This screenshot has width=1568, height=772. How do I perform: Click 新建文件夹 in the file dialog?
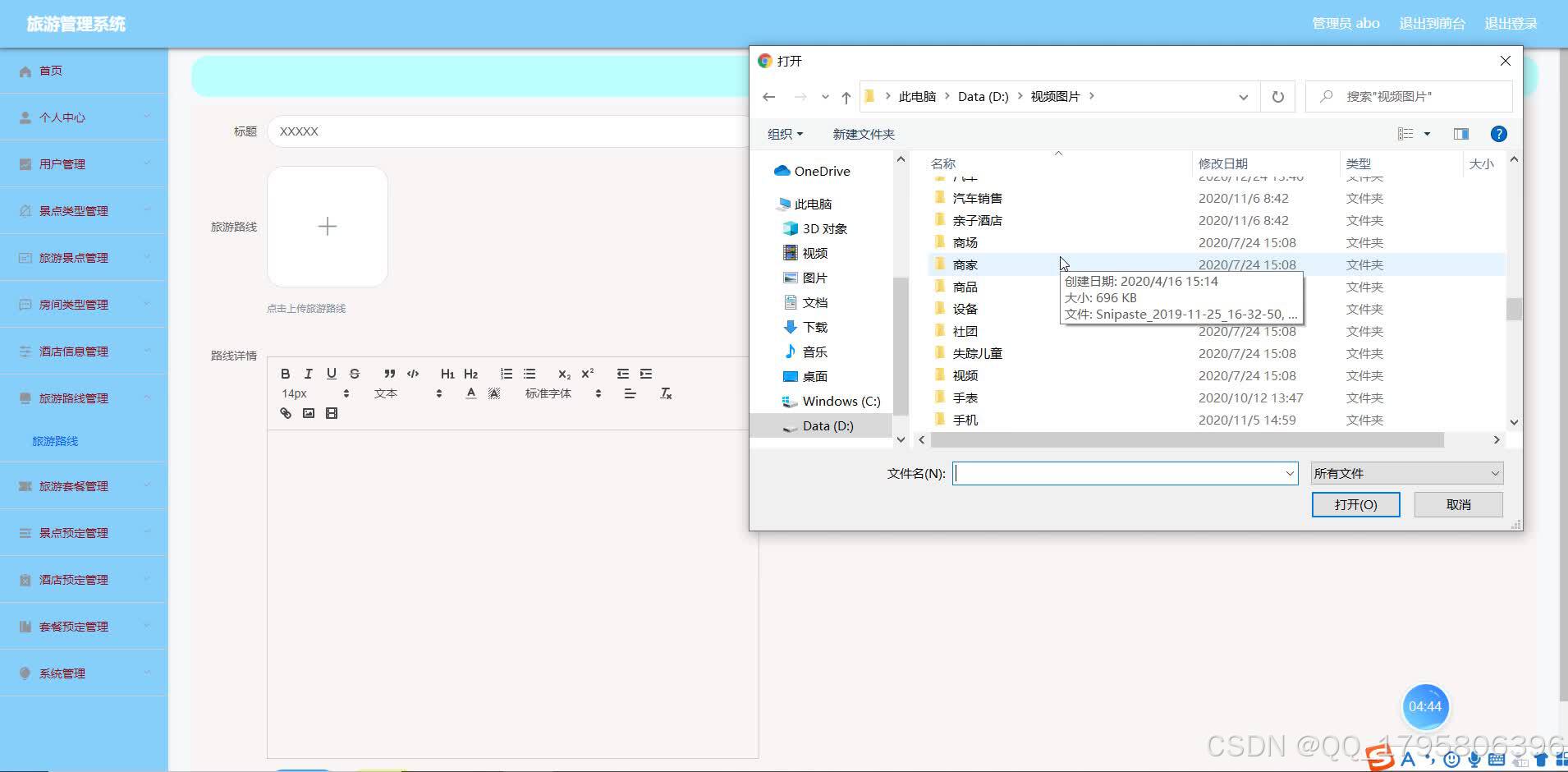tap(864, 134)
